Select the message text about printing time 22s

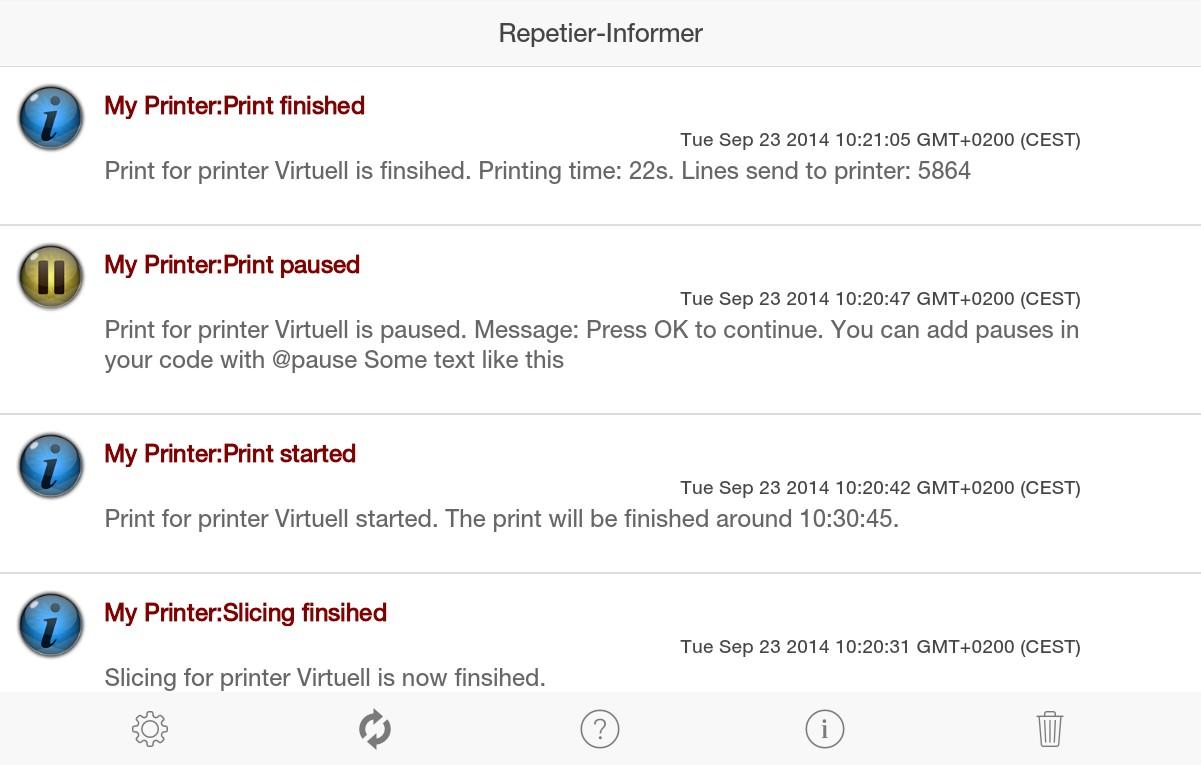click(x=538, y=171)
